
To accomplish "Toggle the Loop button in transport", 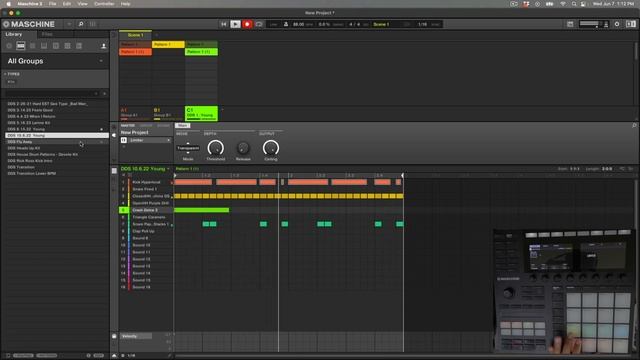I will (259, 24).
